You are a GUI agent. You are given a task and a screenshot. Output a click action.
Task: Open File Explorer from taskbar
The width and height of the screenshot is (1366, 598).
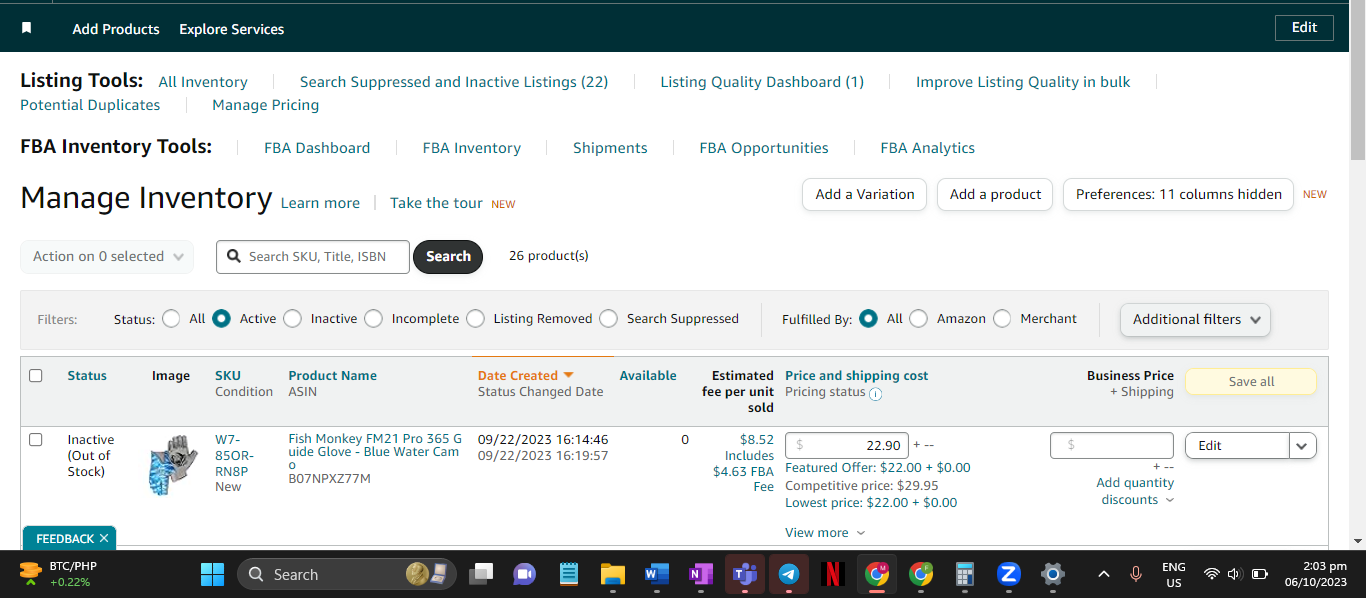612,574
